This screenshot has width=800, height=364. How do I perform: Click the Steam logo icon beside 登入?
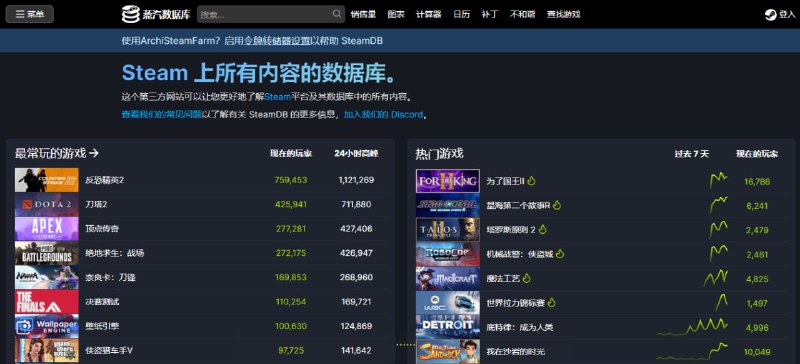(770, 15)
